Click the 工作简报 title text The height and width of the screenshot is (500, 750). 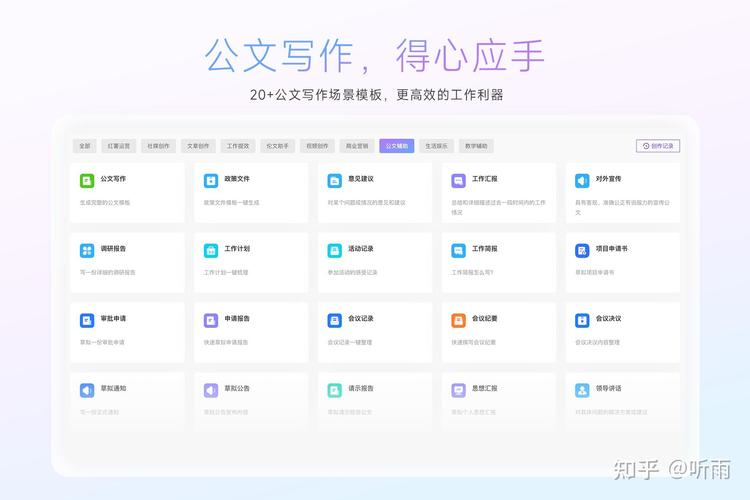pos(485,249)
